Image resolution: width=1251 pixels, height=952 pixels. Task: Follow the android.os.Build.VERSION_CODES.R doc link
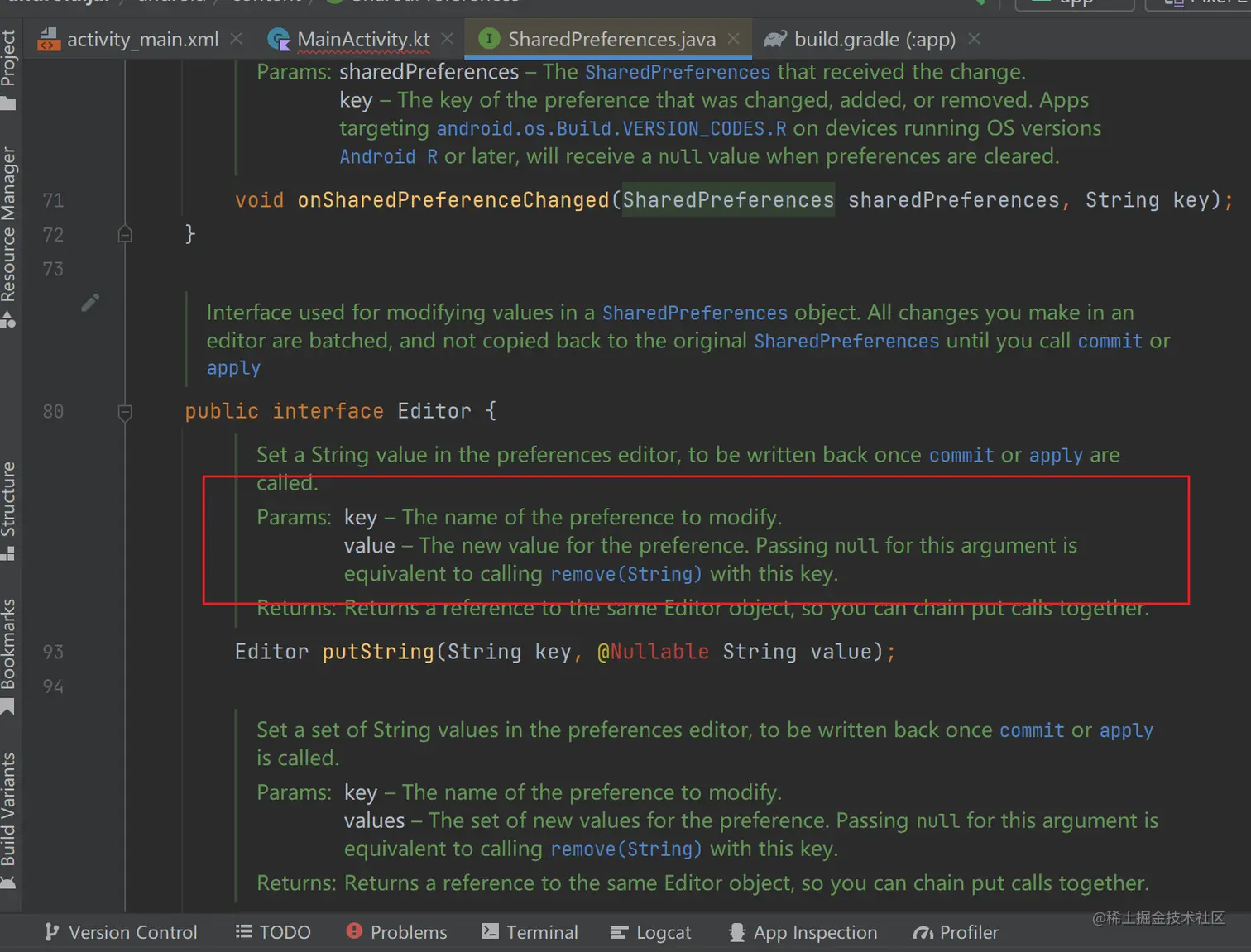coord(611,129)
